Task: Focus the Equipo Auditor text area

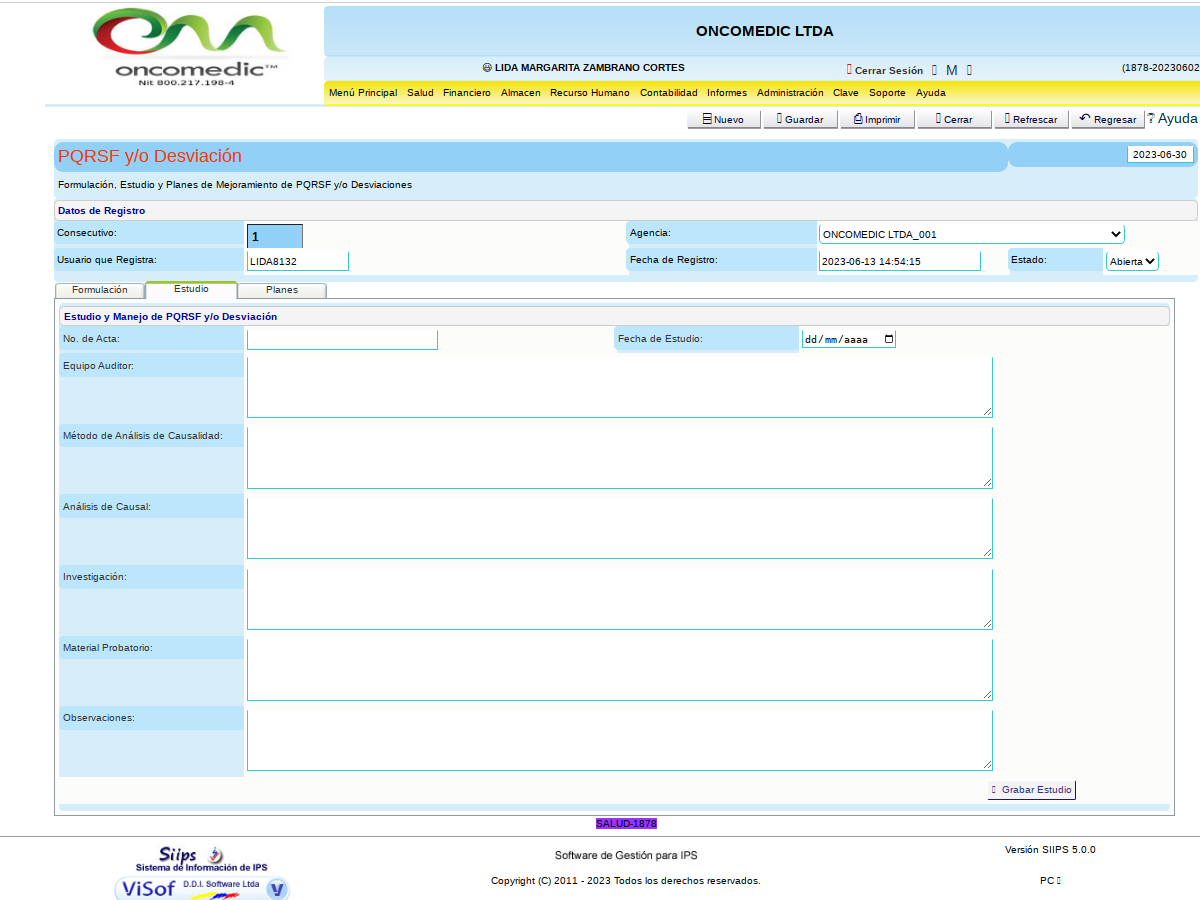Action: [619, 387]
